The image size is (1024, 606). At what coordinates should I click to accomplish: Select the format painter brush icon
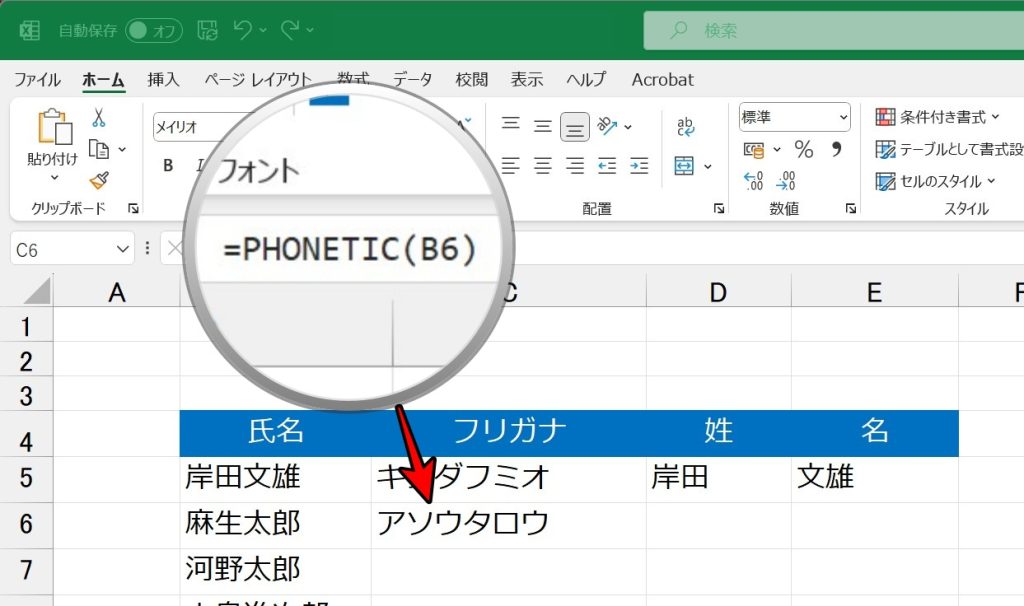point(99,181)
